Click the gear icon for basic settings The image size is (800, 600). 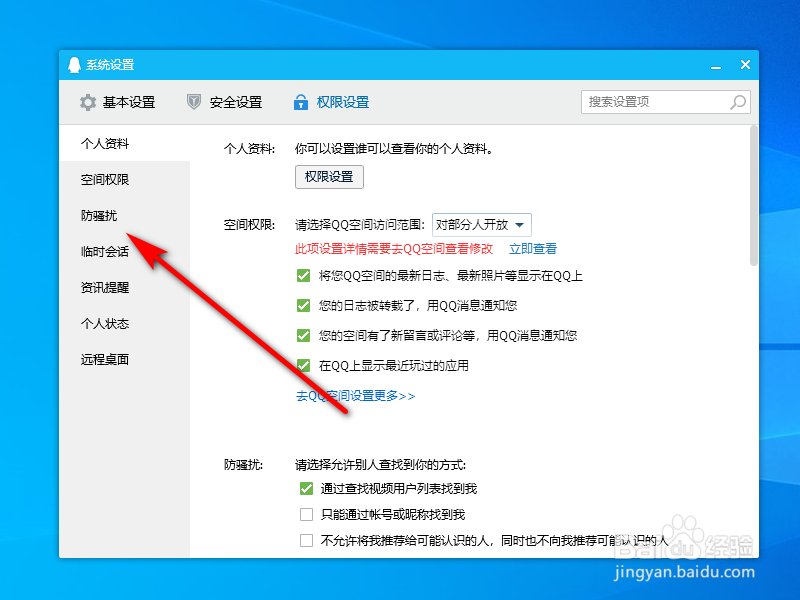click(88, 102)
